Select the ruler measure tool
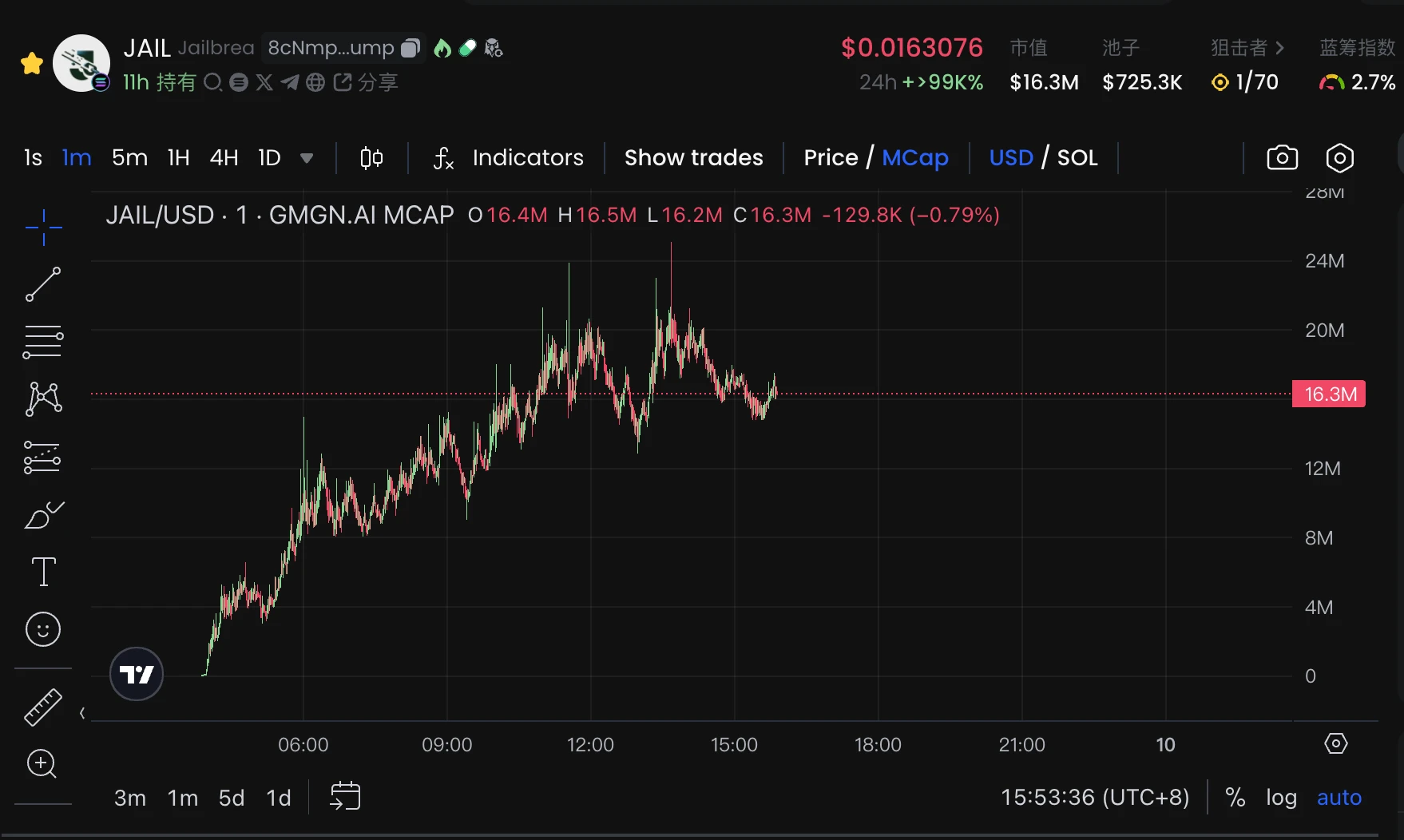1404x840 pixels. click(43, 707)
